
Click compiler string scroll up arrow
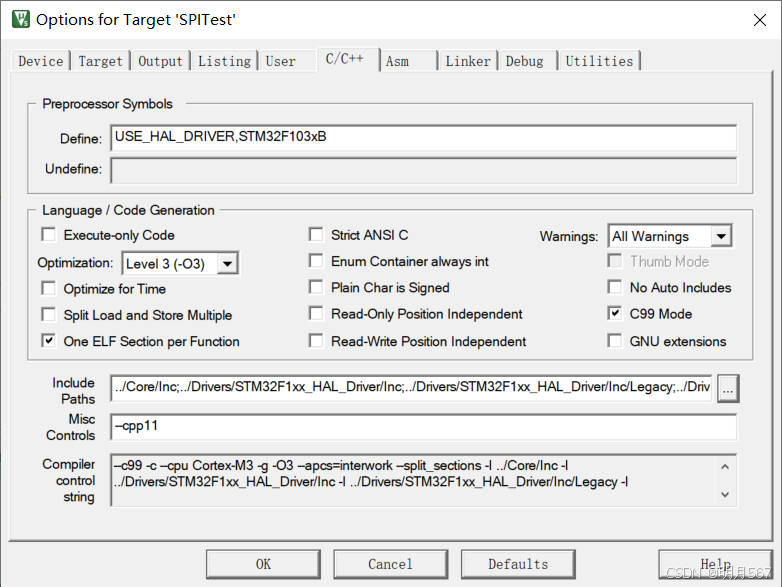[725, 467]
